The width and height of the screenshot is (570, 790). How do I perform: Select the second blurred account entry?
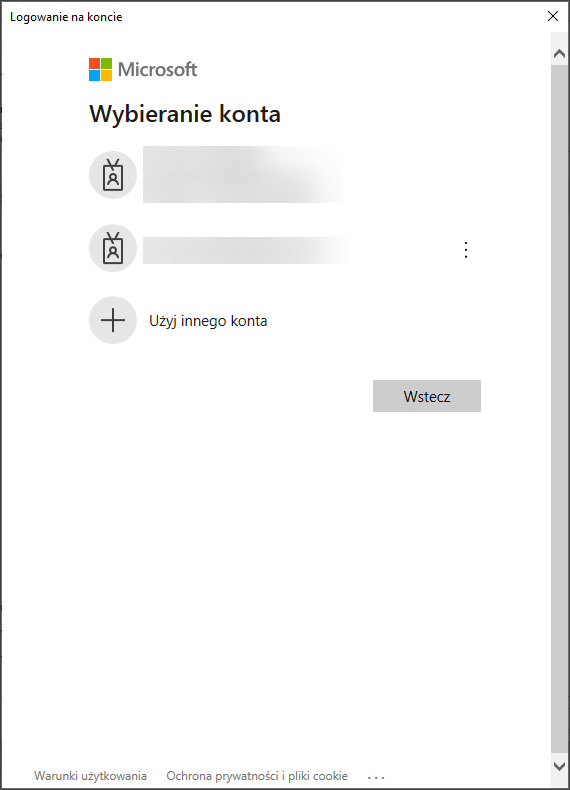[247, 250]
